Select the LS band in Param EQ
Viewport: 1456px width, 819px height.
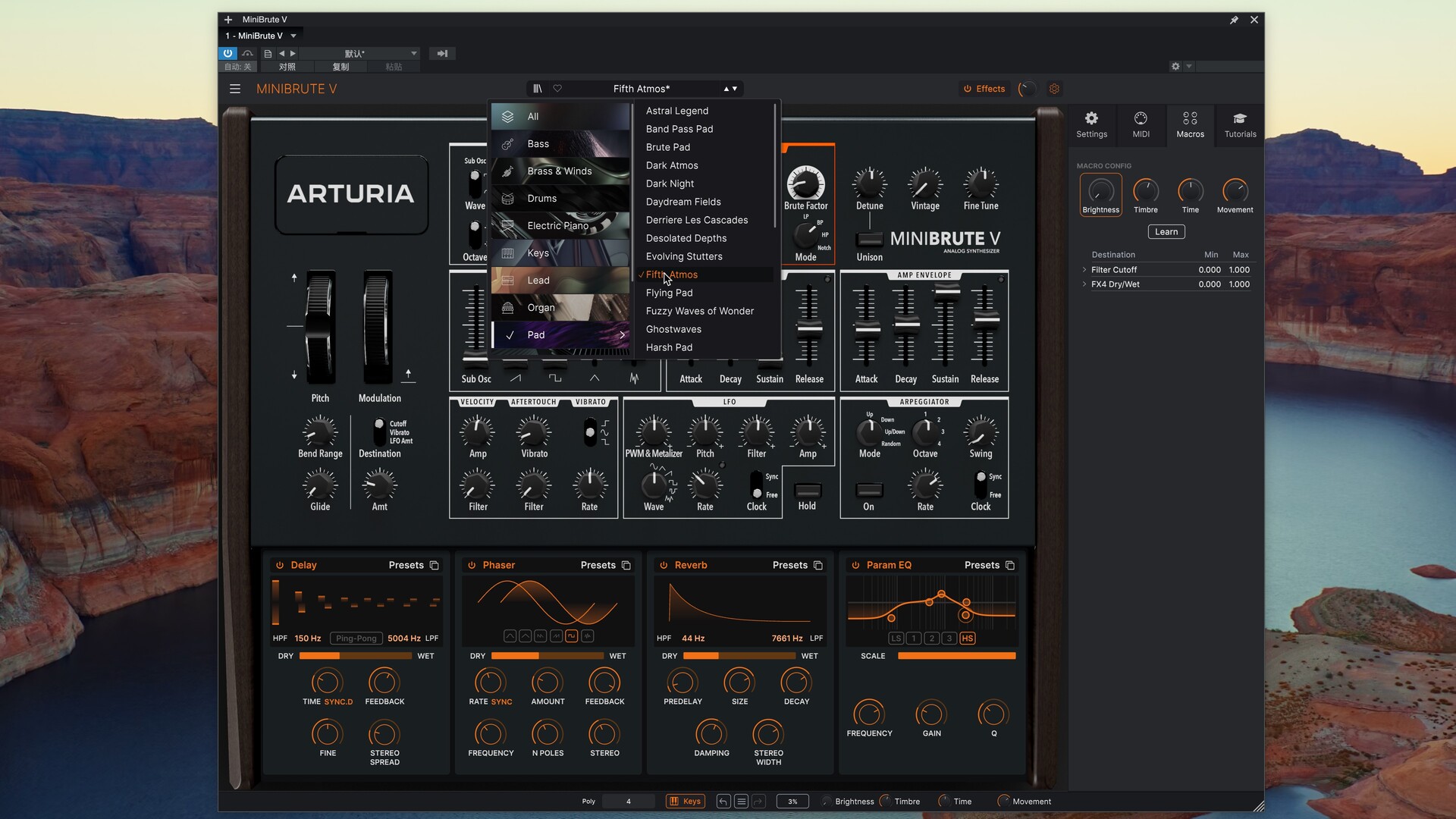(896, 639)
